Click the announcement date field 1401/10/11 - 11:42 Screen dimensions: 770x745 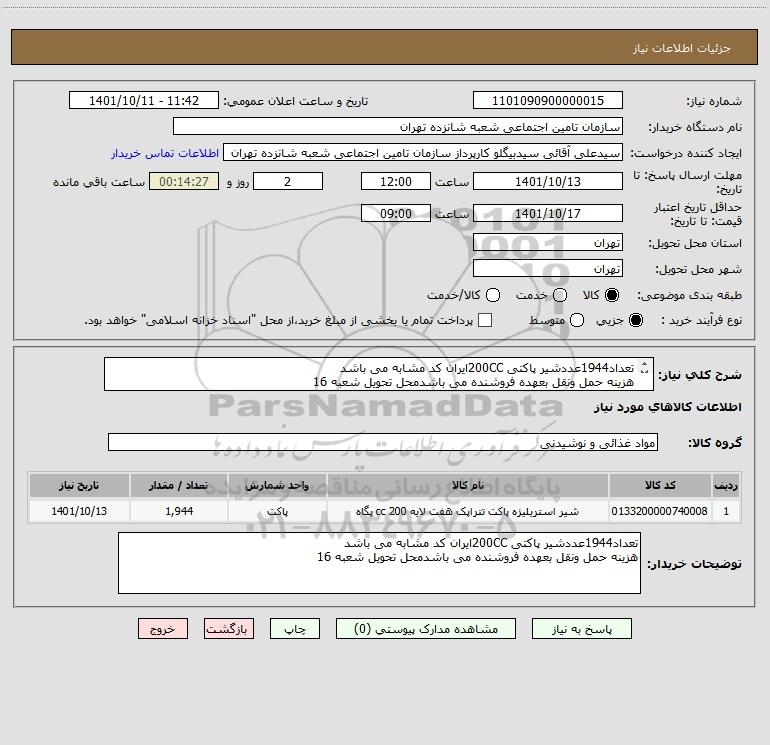coord(143,100)
